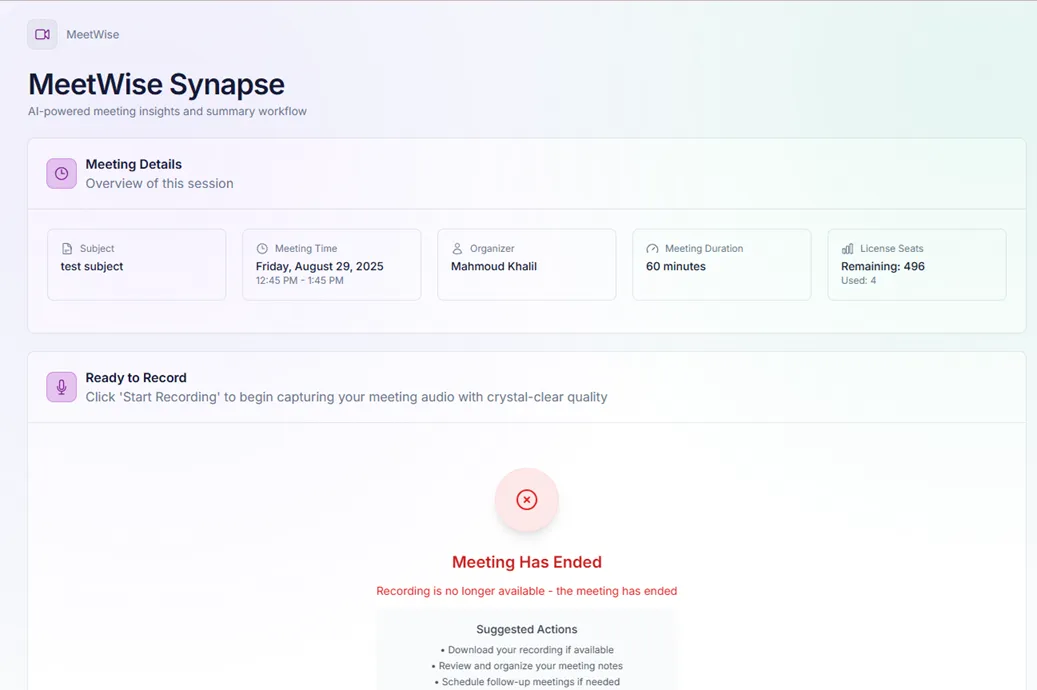The width and height of the screenshot is (1037, 690).
Task: Click the Meeting Details clock icon
Action: coord(62,173)
